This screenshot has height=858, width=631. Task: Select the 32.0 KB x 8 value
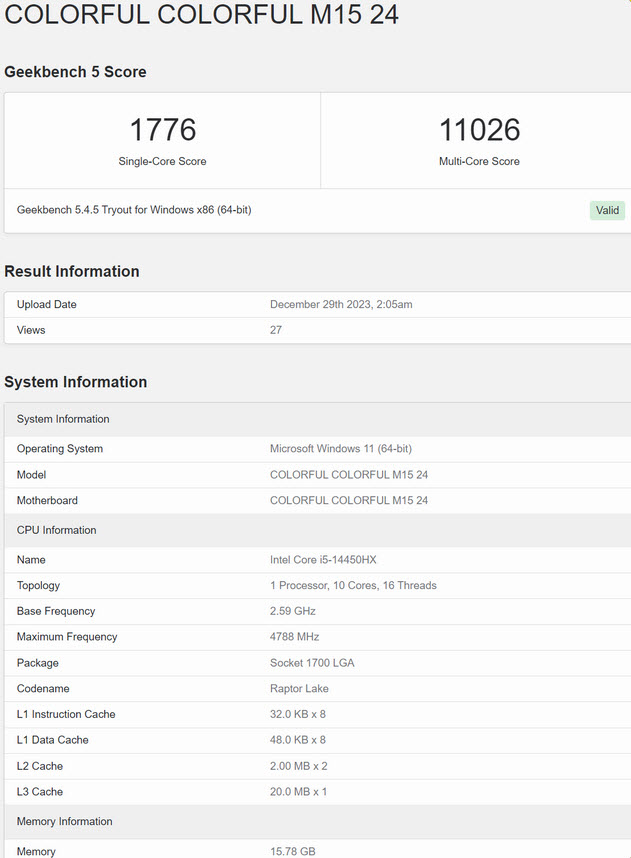click(x=298, y=715)
